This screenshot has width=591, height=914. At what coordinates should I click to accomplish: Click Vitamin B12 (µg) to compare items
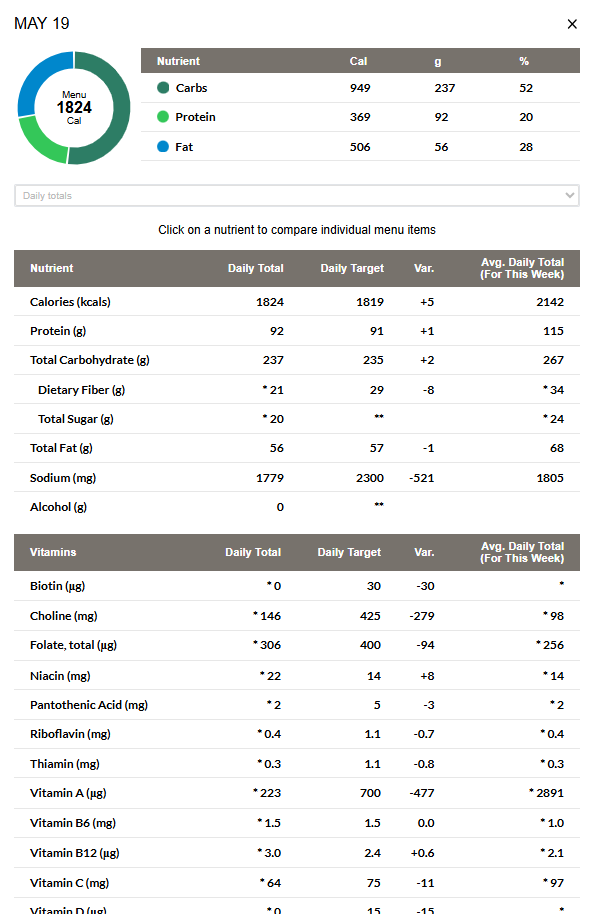297,853
